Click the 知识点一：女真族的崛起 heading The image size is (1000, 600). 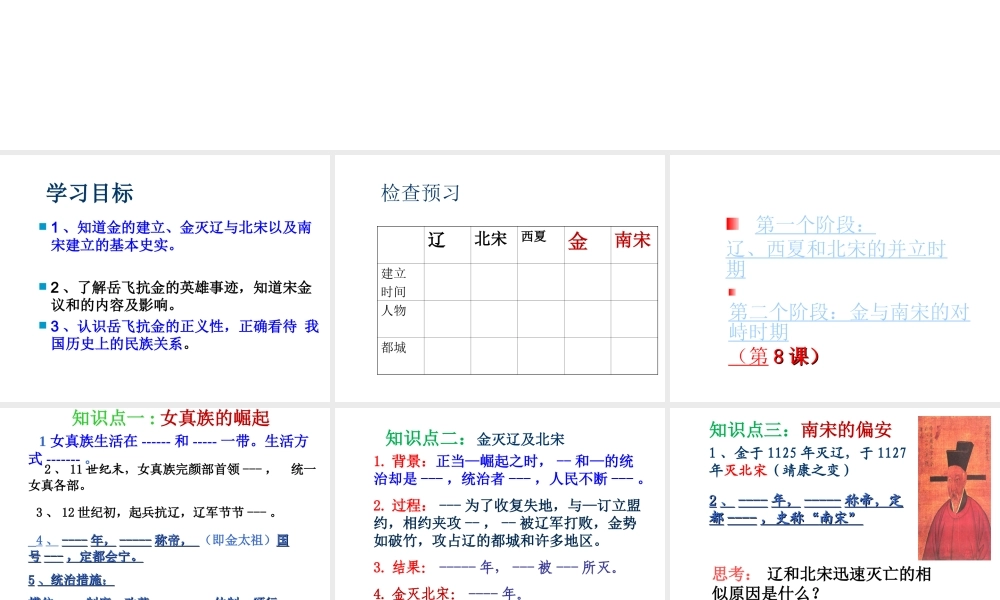coord(170,418)
